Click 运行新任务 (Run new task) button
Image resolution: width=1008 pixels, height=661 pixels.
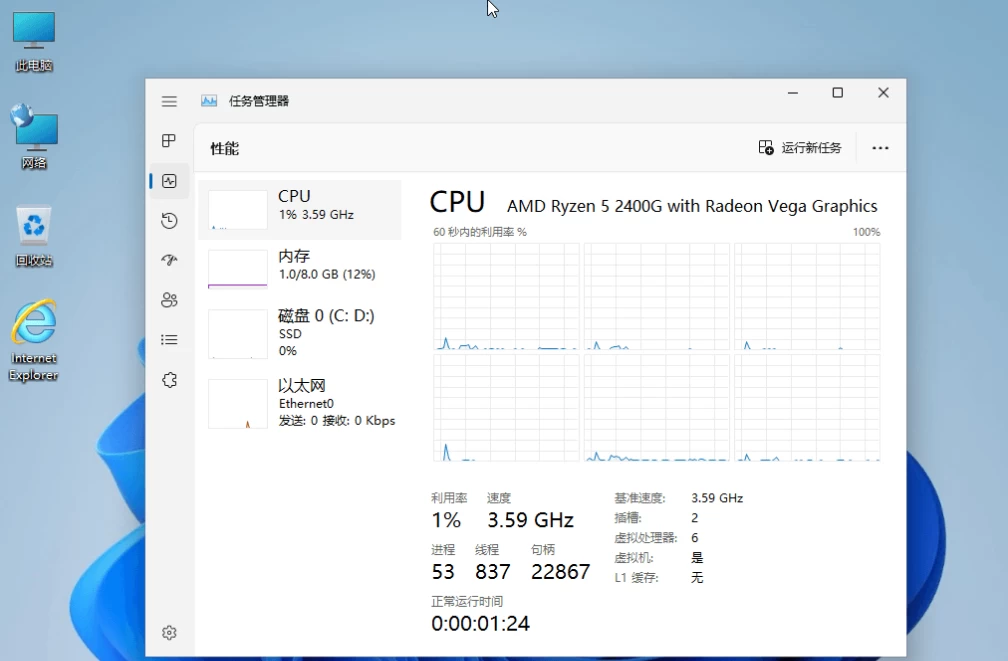[x=800, y=148]
